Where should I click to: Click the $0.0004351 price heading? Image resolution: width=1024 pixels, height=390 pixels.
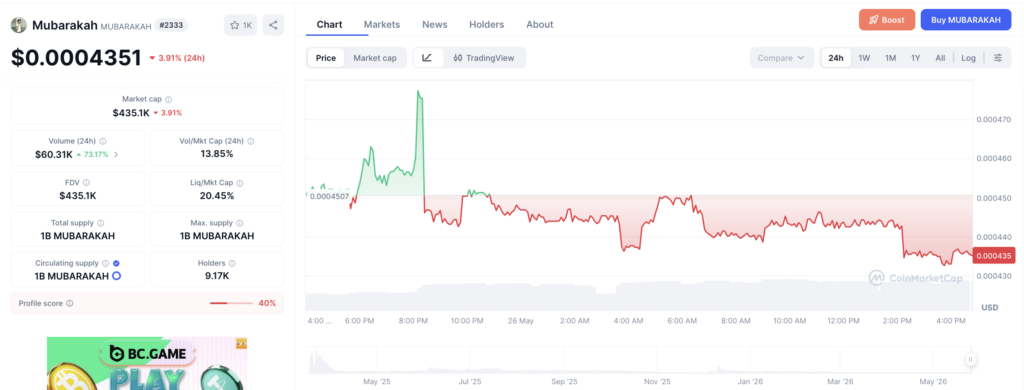pyautogui.click(x=76, y=57)
